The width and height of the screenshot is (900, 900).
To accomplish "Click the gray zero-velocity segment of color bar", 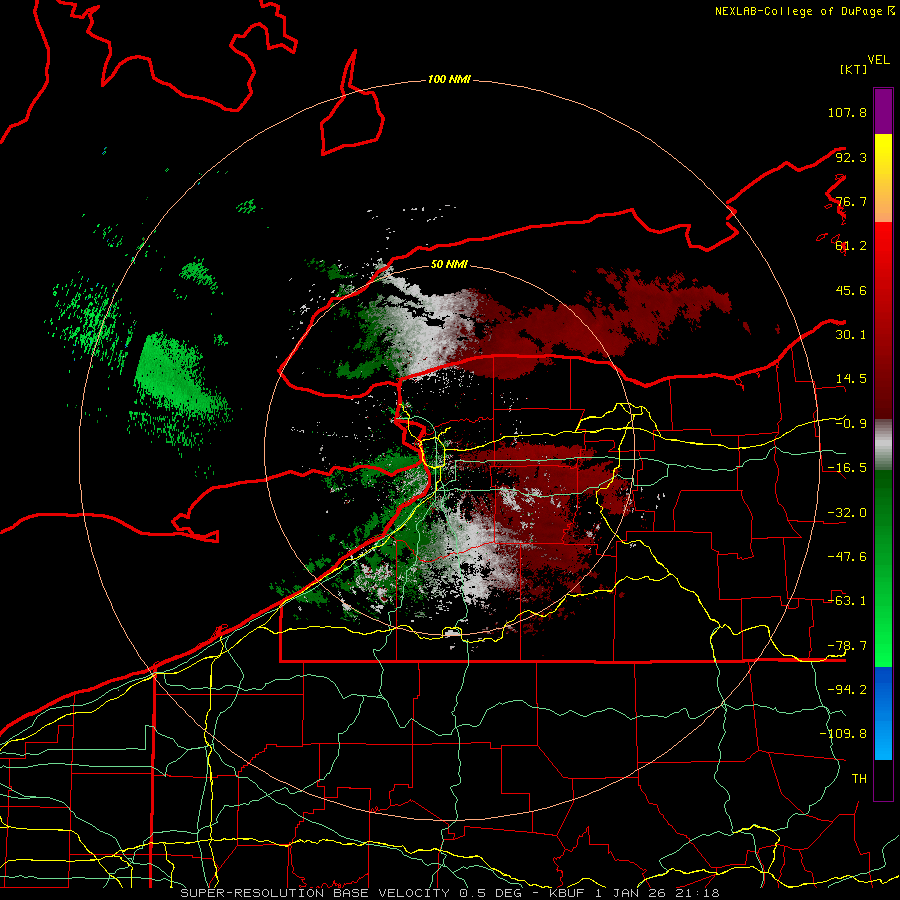I will tap(883, 445).
